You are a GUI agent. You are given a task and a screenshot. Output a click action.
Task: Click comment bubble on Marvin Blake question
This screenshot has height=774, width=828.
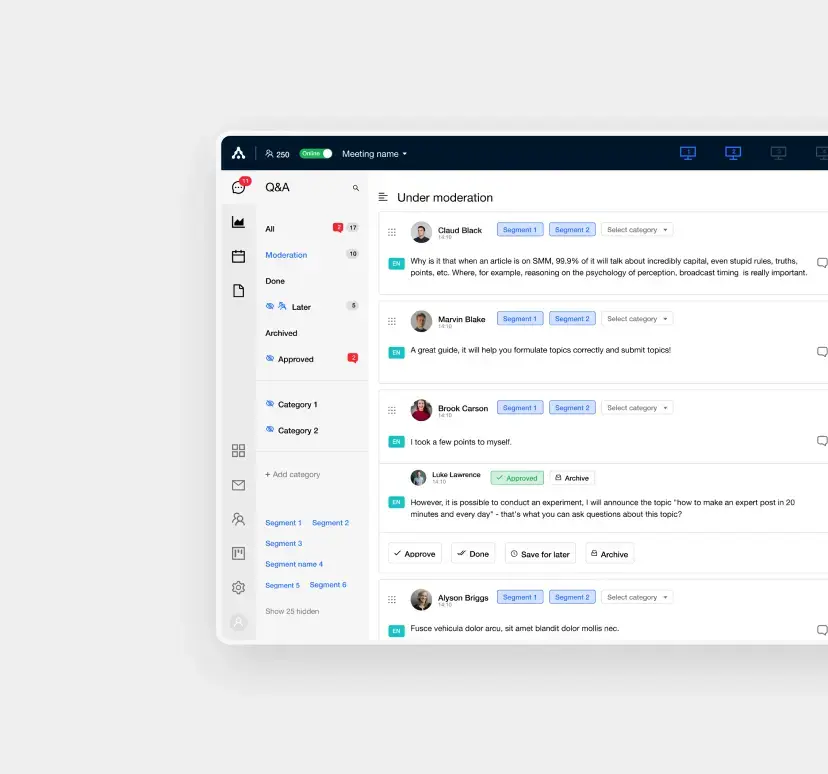click(x=822, y=352)
